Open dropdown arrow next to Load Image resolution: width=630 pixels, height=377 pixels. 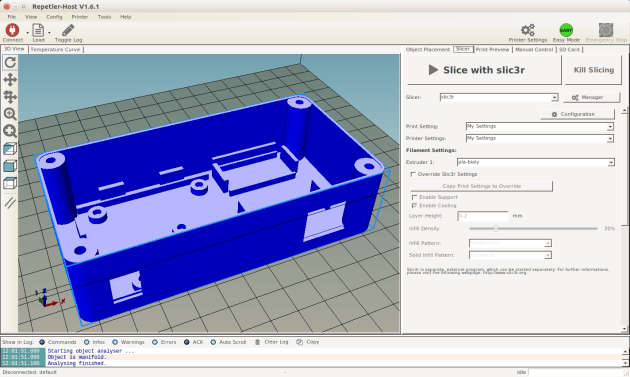[x=49, y=33]
